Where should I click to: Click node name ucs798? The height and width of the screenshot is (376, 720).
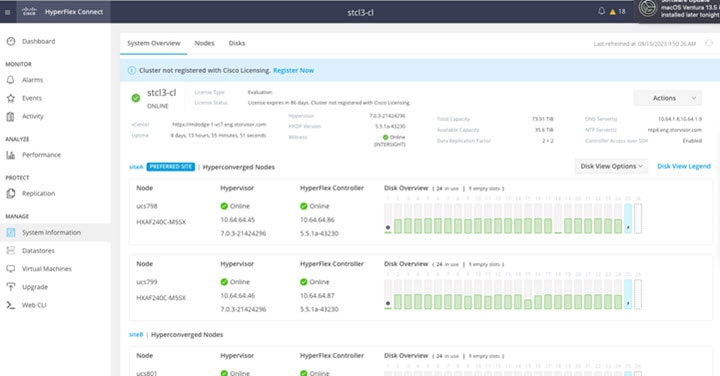click(x=147, y=206)
